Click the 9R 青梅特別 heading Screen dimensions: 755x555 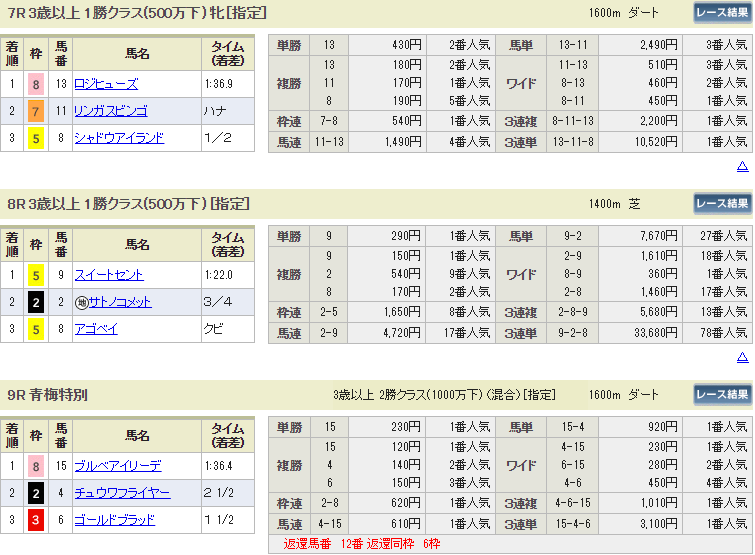(x=47, y=395)
